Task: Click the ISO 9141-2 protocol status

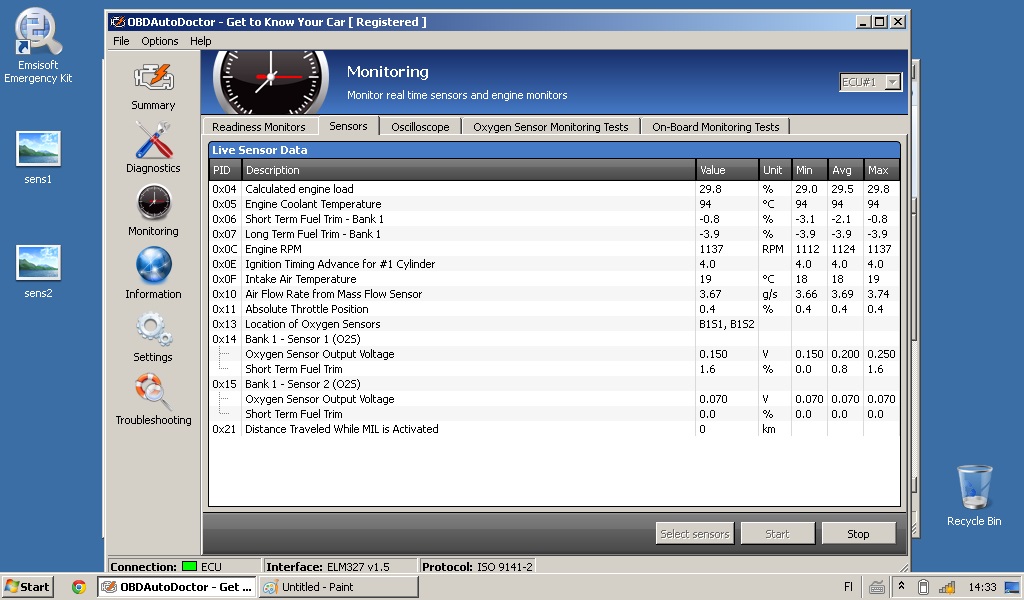Action: 505,567
